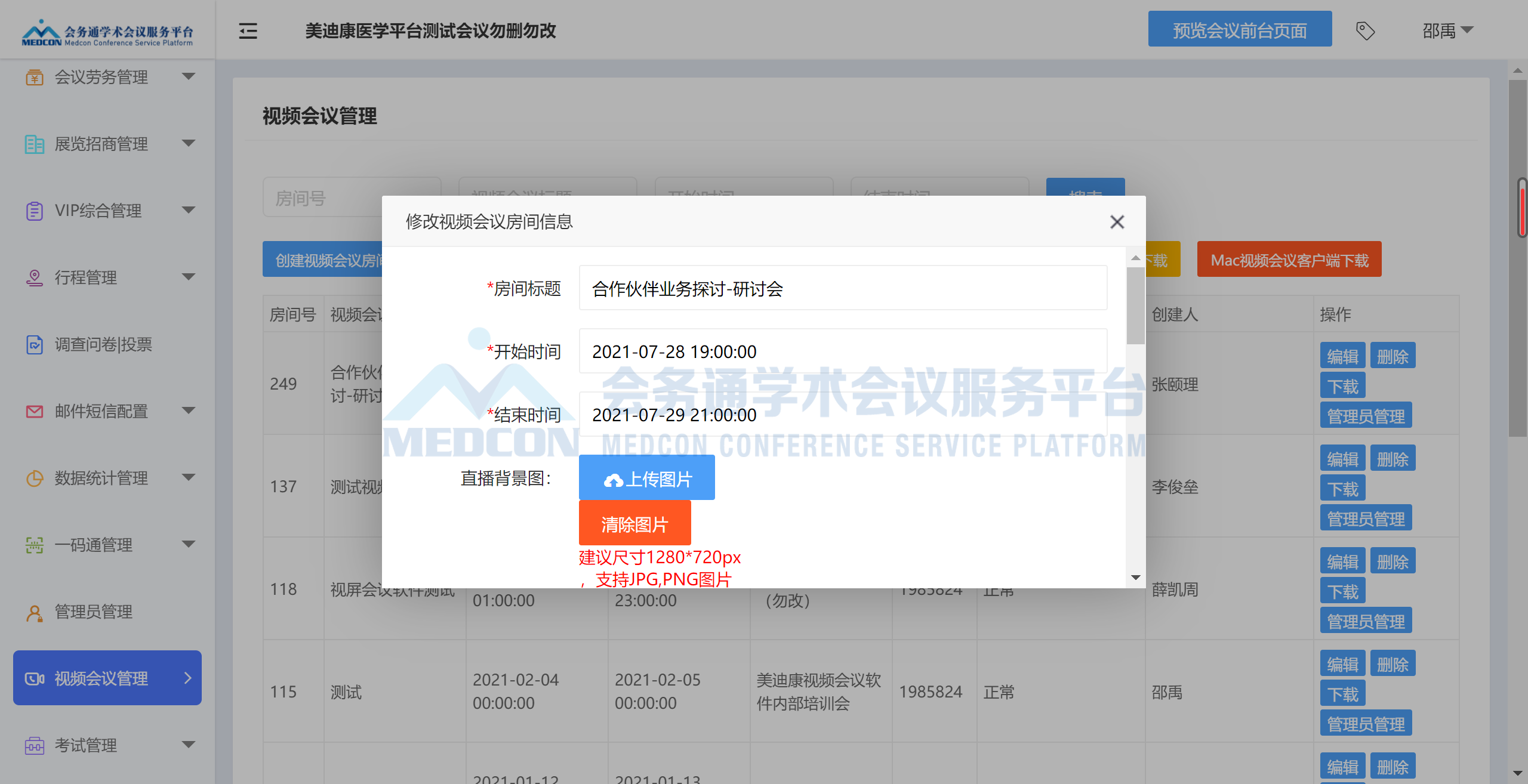1528x784 pixels.
Task: Click the 操作 column header
Action: point(1335,314)
